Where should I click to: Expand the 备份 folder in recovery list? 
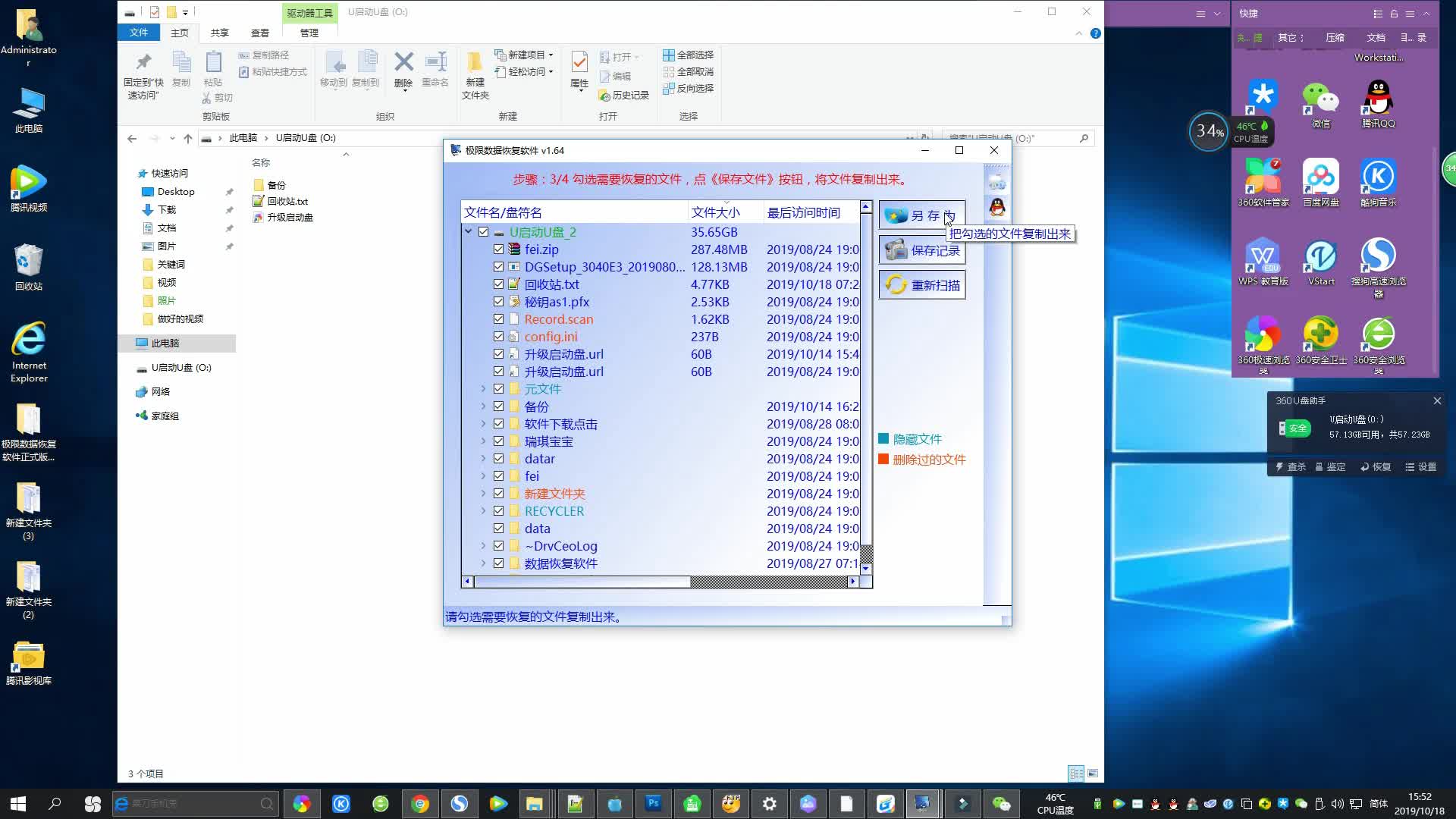[x=483, y=406]
